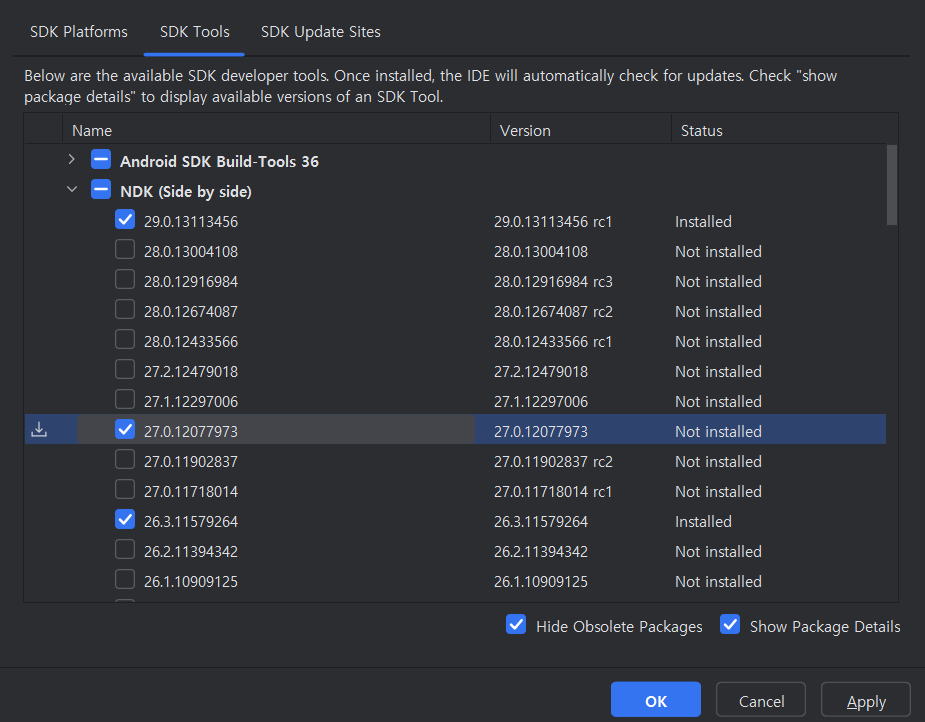The width and height of the screenshot is (925, 722).
Task: Collapse the NDK (Side by side) group
Action: click(71, 190)
